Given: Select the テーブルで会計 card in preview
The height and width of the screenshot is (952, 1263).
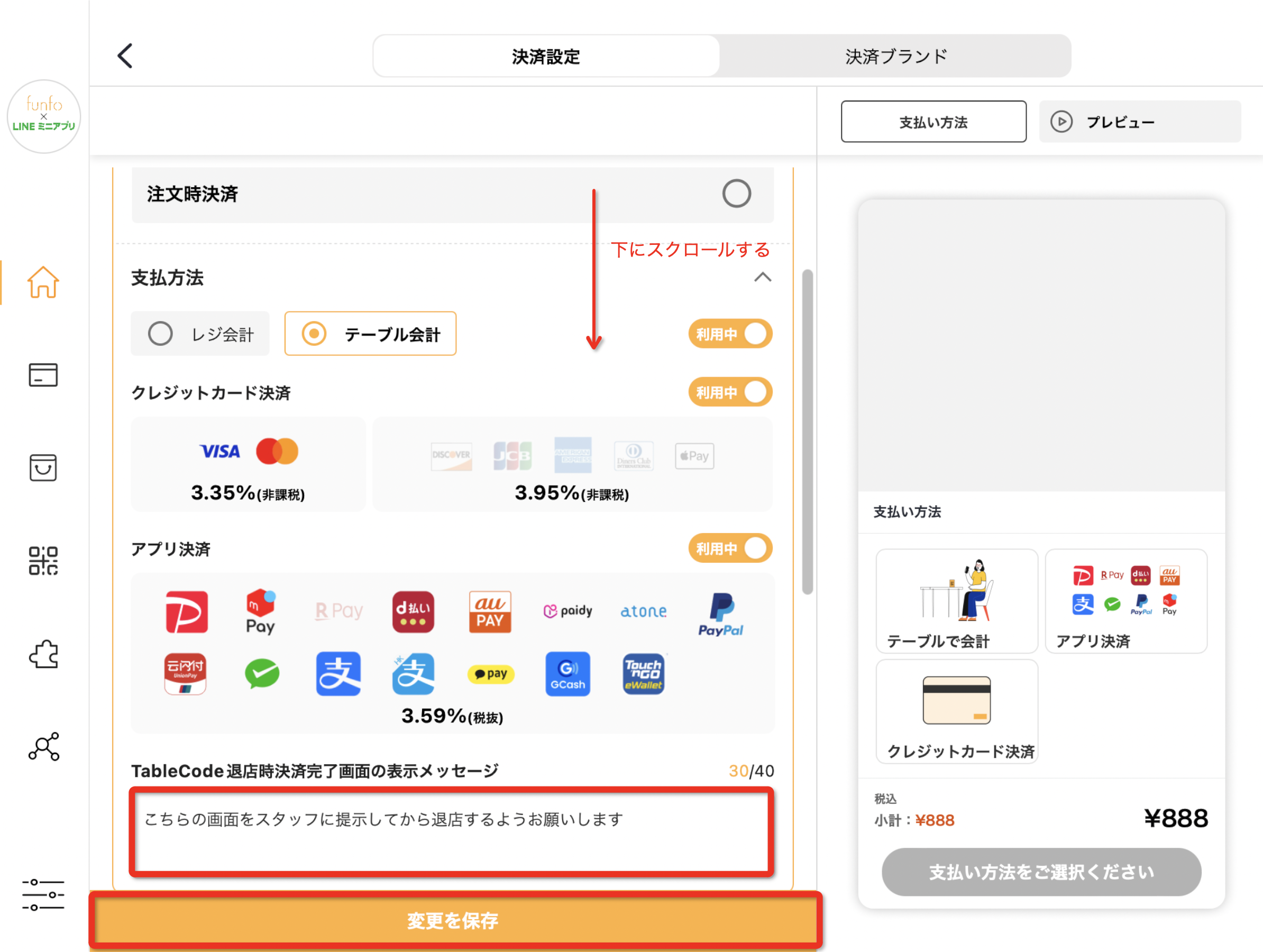Looking at the screenshot, I should click(x=957, y=601).
